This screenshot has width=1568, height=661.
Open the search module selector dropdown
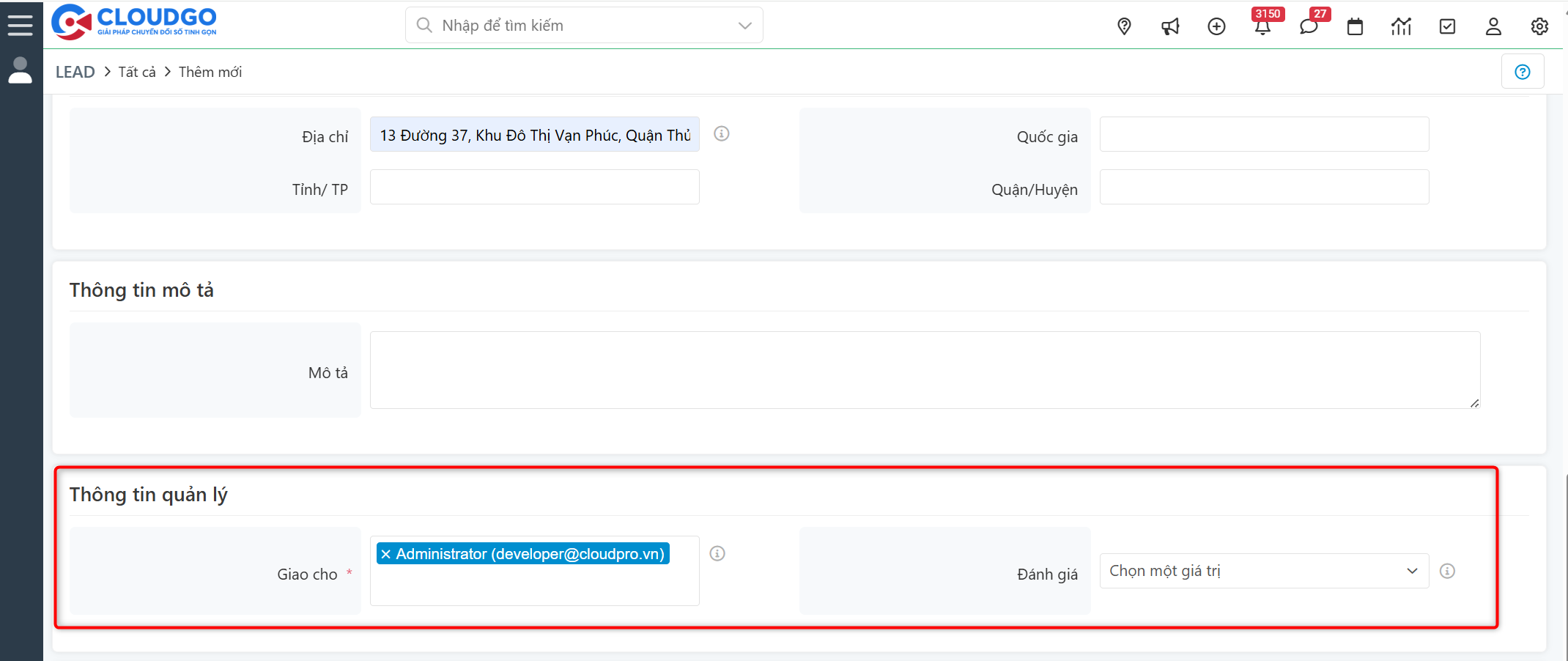[745, 24]
